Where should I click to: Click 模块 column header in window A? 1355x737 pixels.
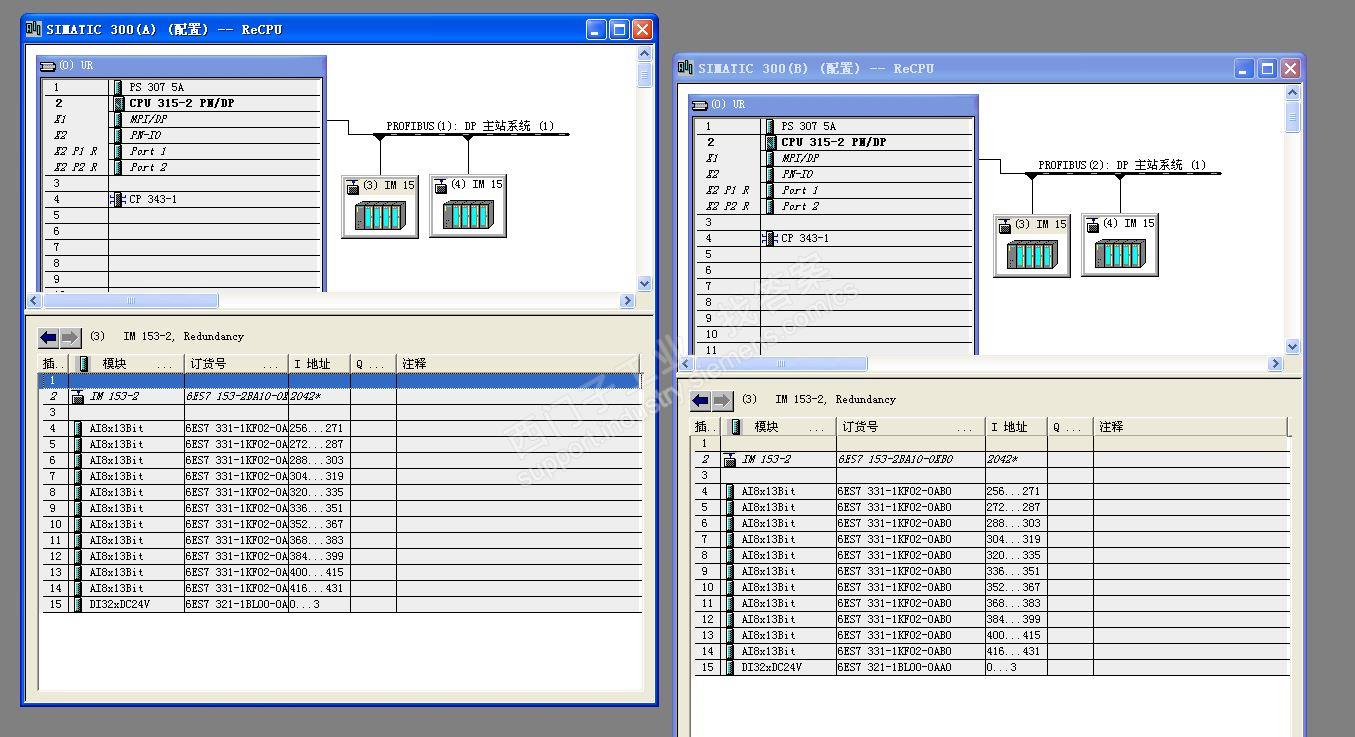(126, 364)
